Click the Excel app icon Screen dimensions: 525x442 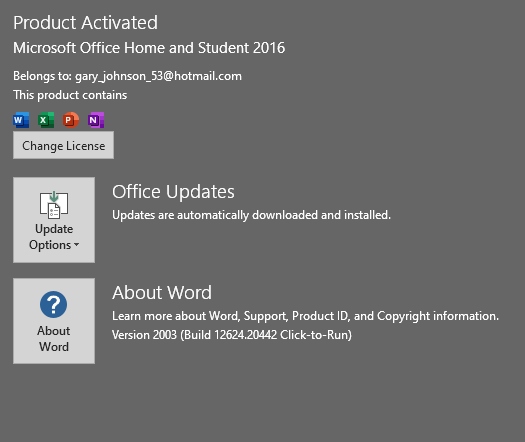pyautogui.click(x=46, y=120)
